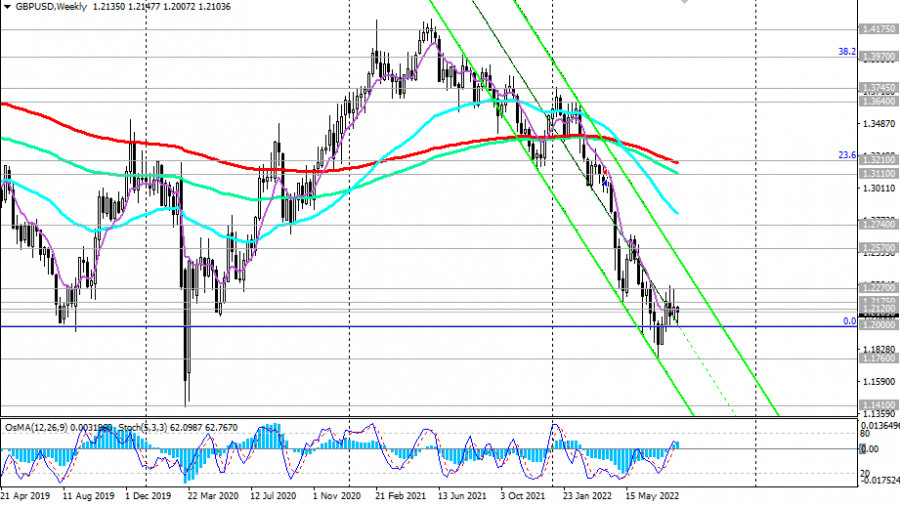Click the 1.20000 support level label

point(877,325)
